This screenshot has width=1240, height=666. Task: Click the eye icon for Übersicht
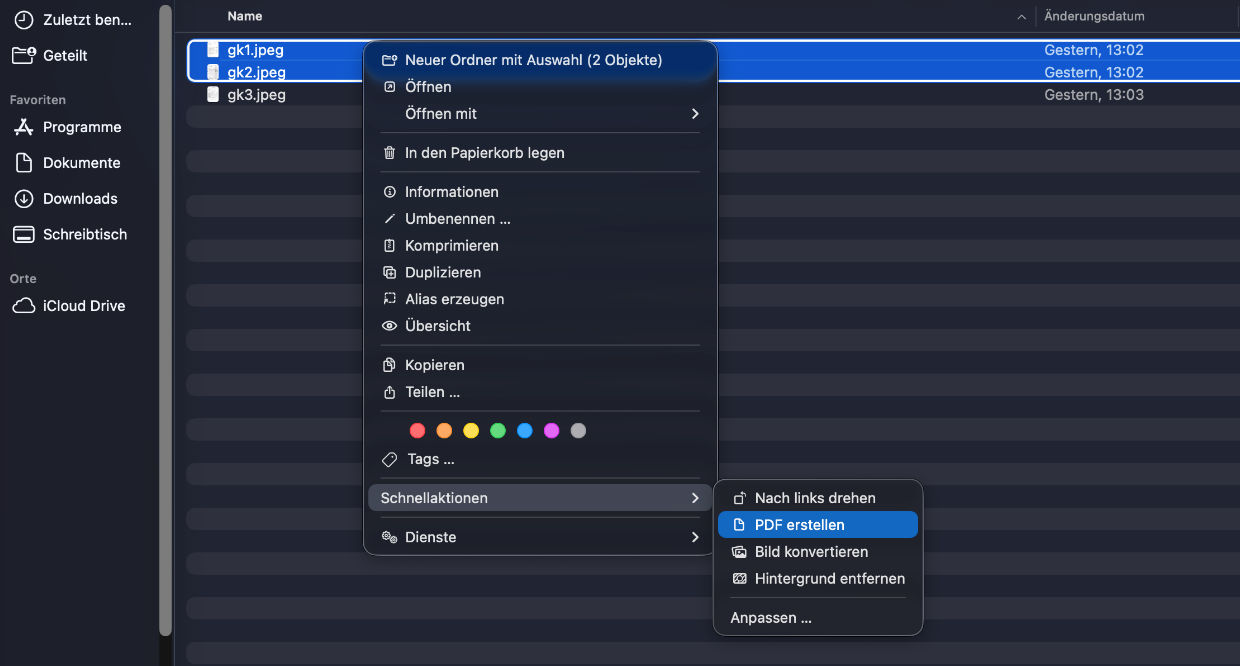(390, 326)
